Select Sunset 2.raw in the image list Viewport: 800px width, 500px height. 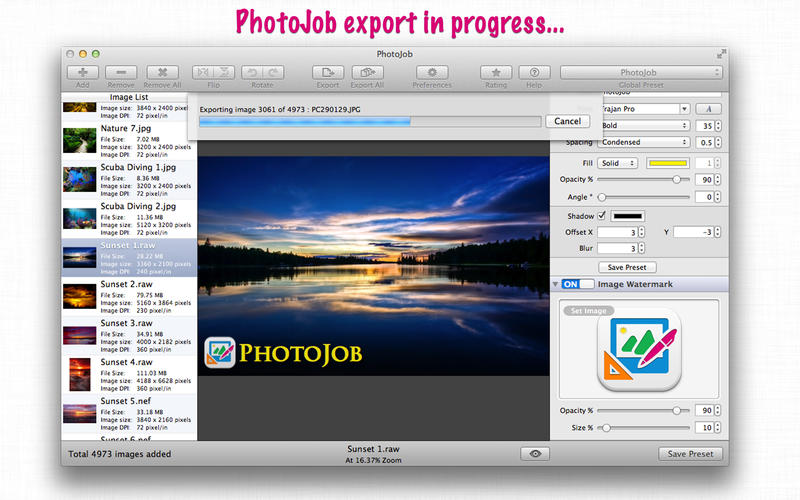tap(129, 296)
